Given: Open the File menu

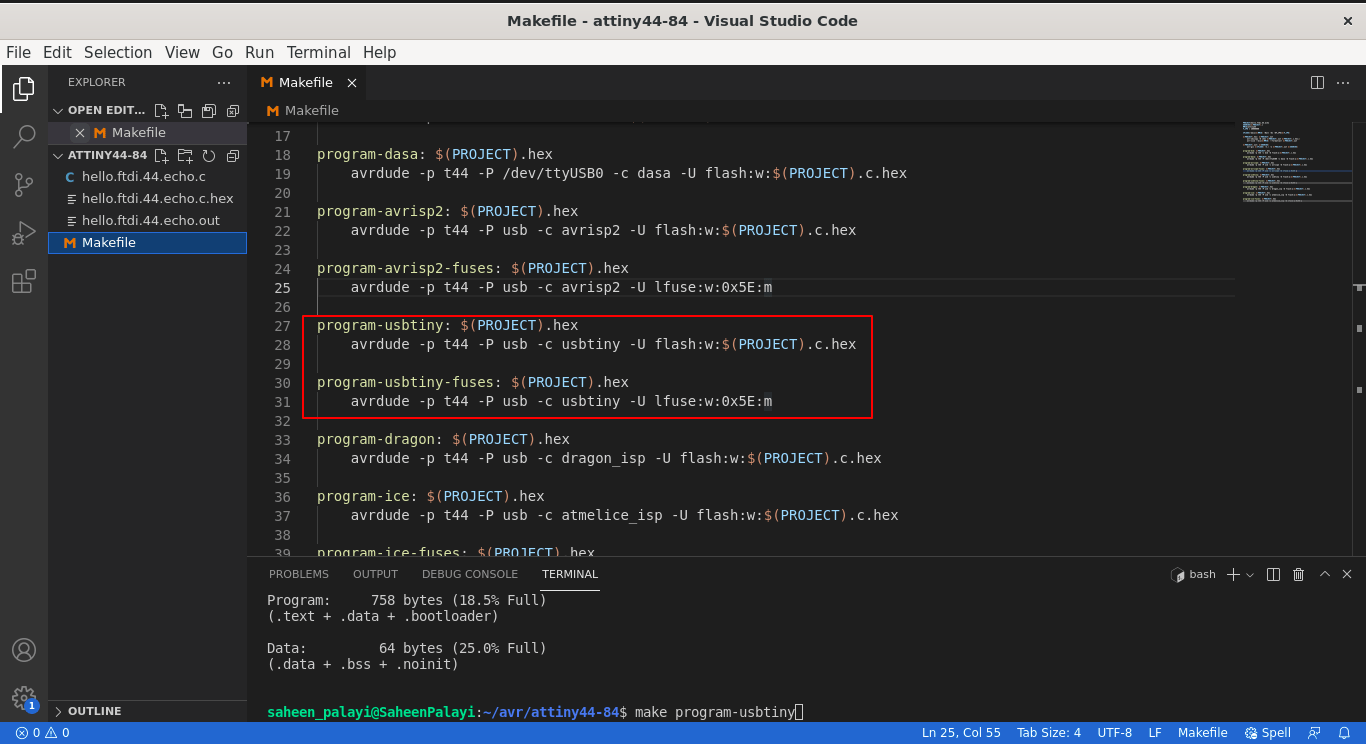Looking at the screenshot, I should (x=18, y=52).
